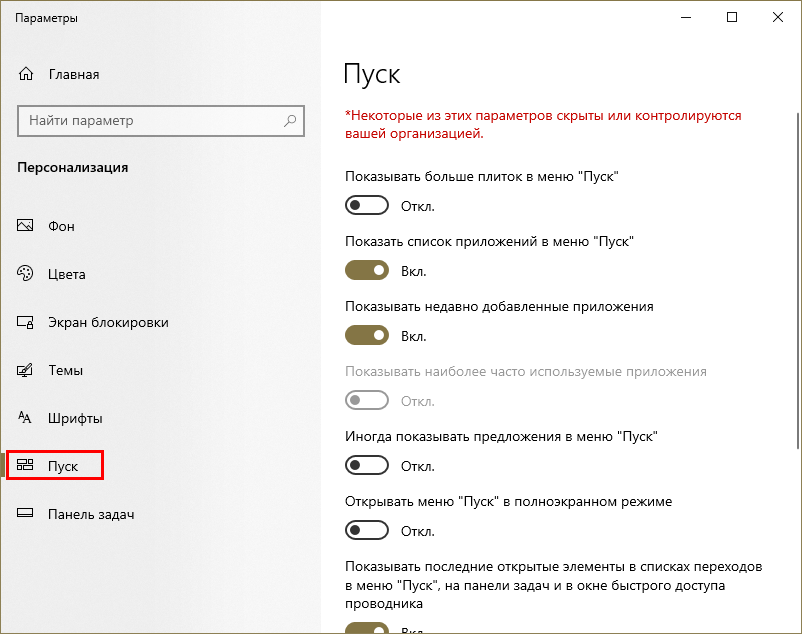Open the Фон background picture icon
Screen dimensions: 802x634
coord(27,226)
